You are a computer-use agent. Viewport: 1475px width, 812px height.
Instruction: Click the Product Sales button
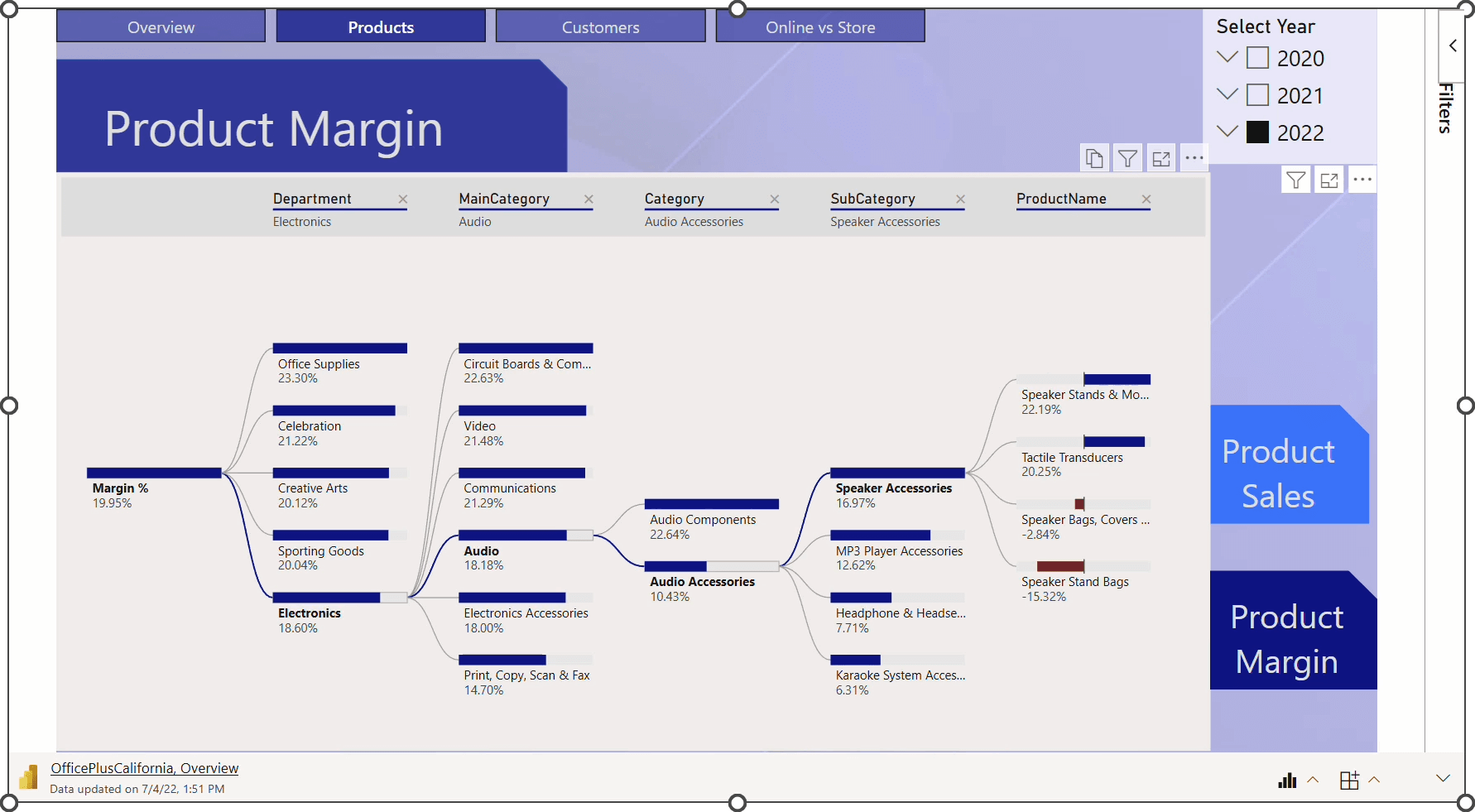[x=1279, y=473]
